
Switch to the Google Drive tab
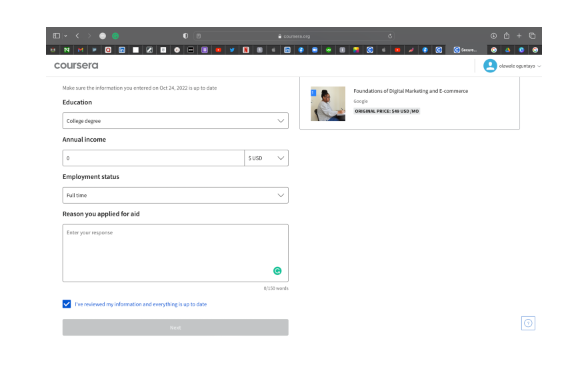point(507,50)
